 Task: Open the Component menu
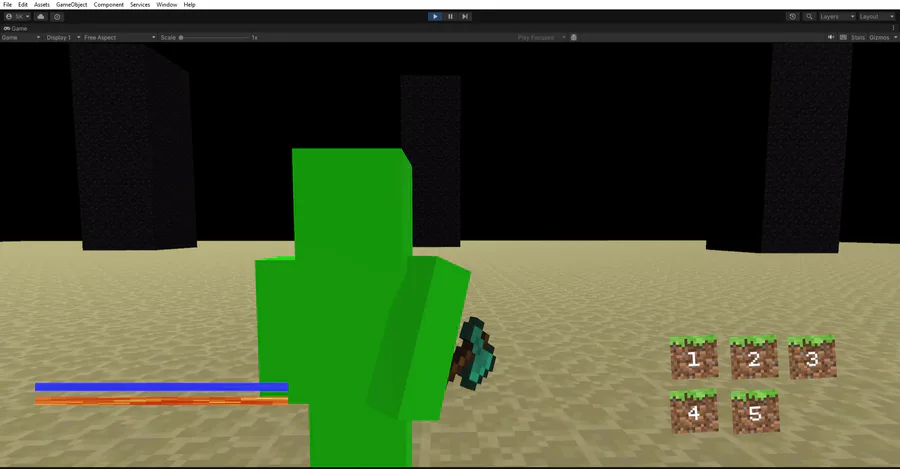coord(108,5)
